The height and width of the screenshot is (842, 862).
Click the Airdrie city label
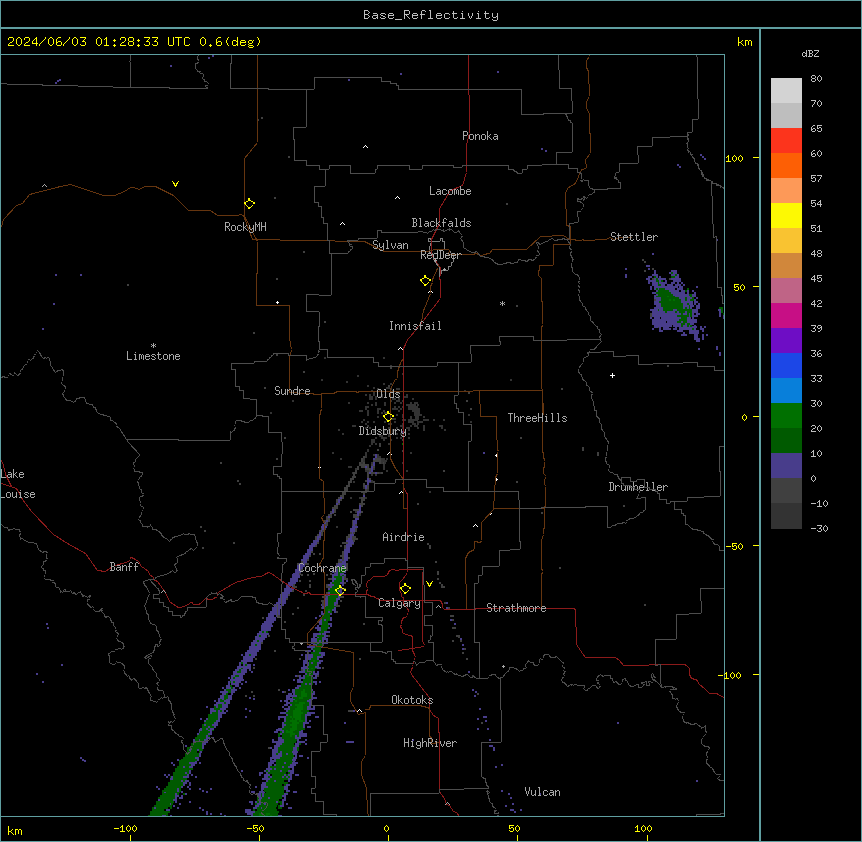[403, 537]
